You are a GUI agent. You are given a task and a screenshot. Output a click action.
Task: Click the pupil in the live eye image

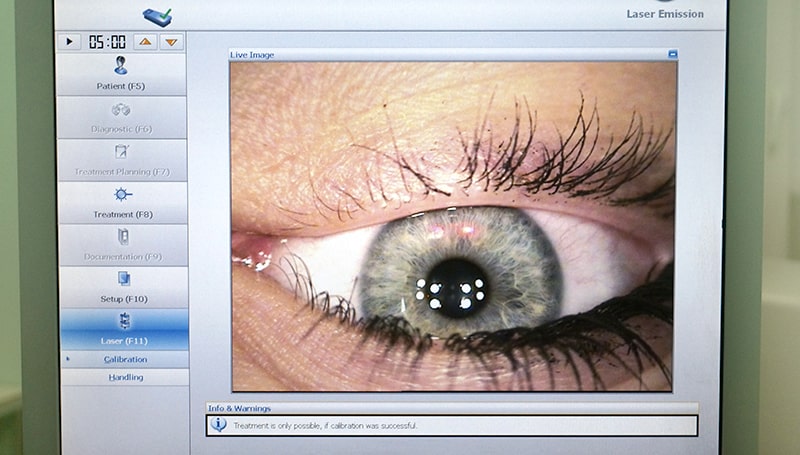point(458,288)
